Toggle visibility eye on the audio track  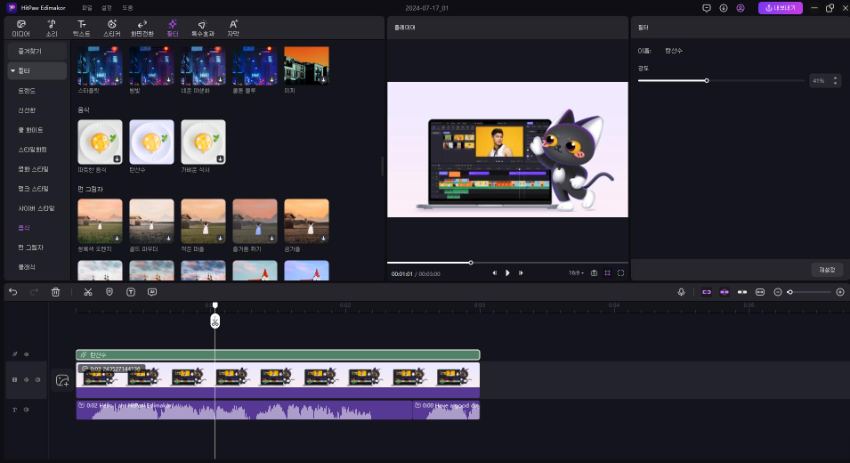tap(26, 410)
